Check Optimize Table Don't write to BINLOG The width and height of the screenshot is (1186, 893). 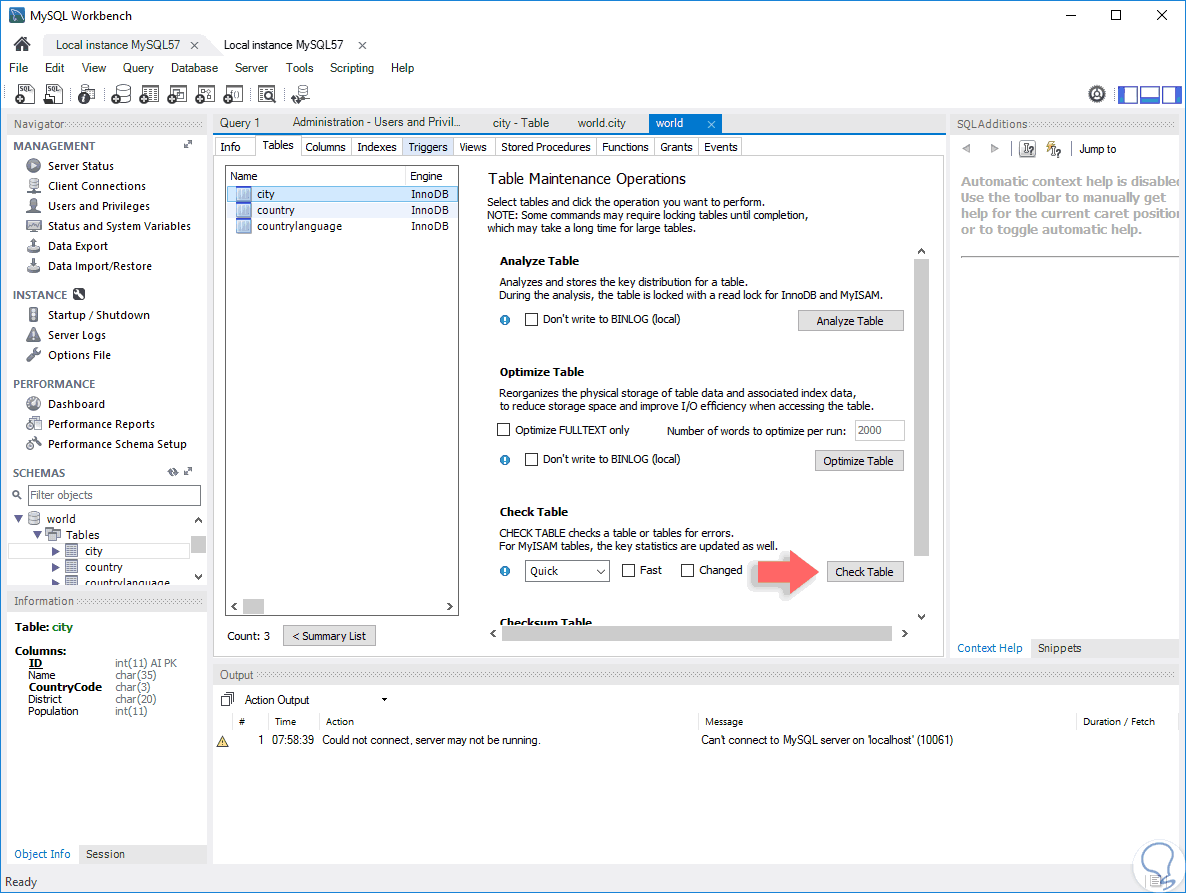click(532, 460)
